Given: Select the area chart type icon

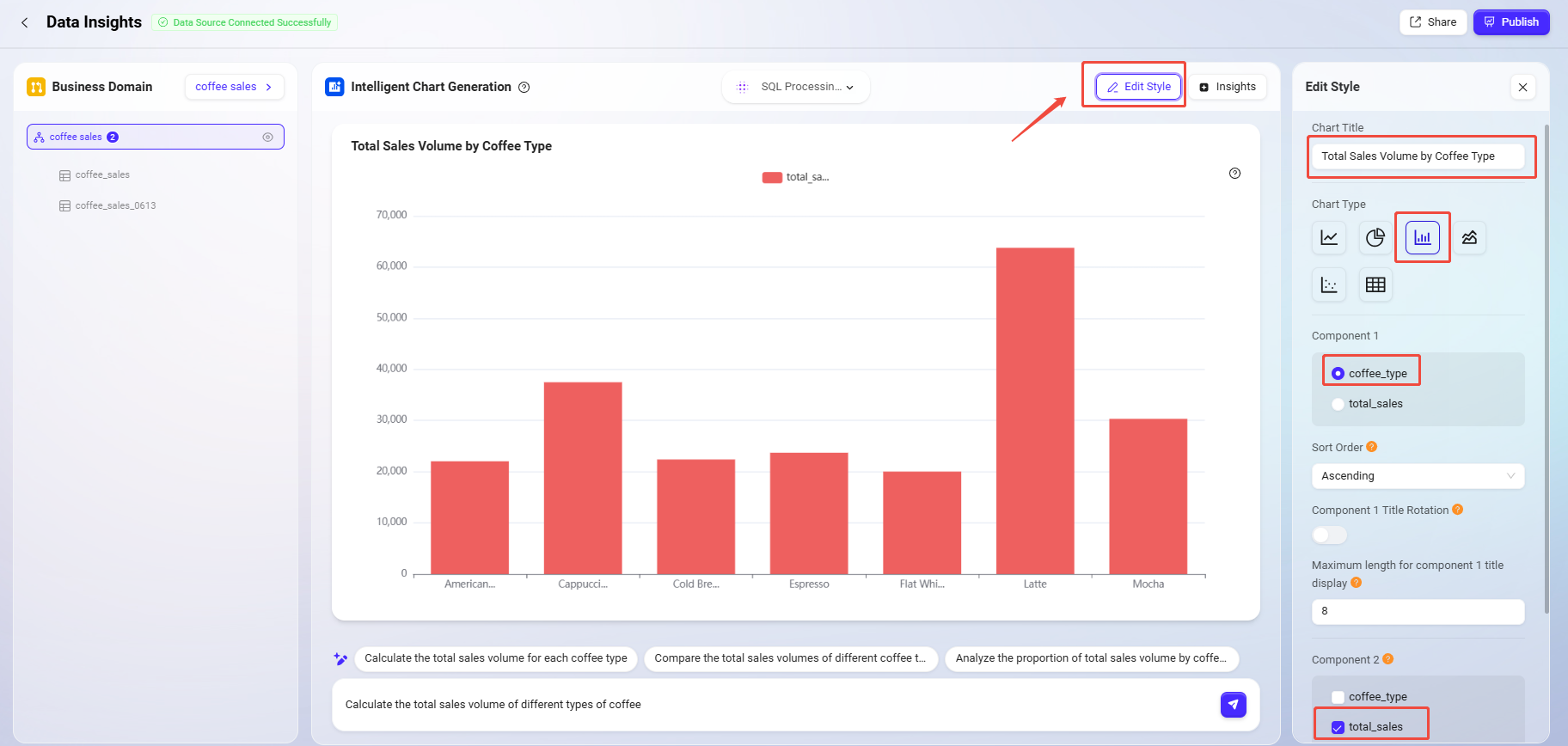Looking at the screenshot, I should [1469, 238].
